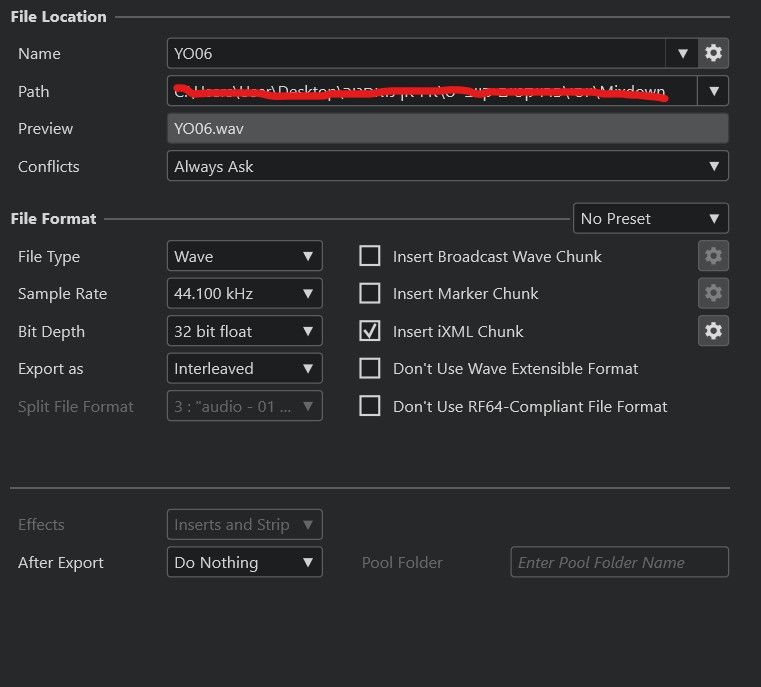Viewport: 761px width, 687px height.
Task: Open Sample Rate 44.100 kHz dropdown
Action: tap(244, 293)
